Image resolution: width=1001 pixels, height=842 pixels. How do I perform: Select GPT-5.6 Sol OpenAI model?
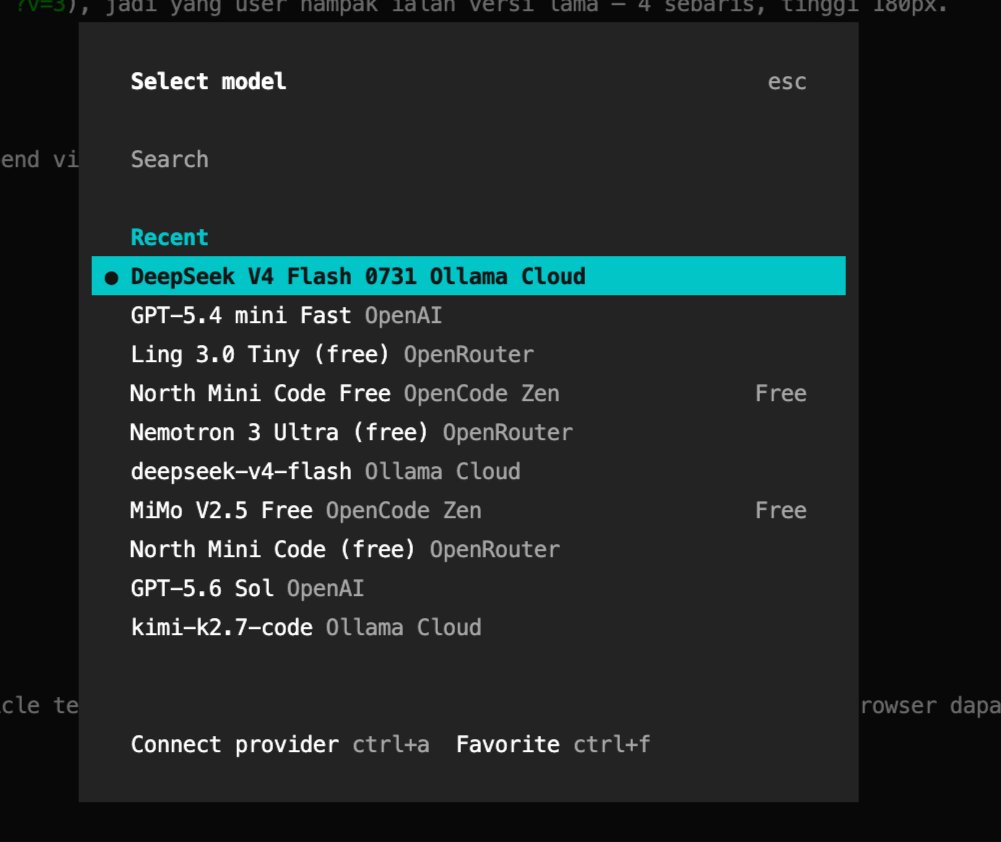pos(469,588)
